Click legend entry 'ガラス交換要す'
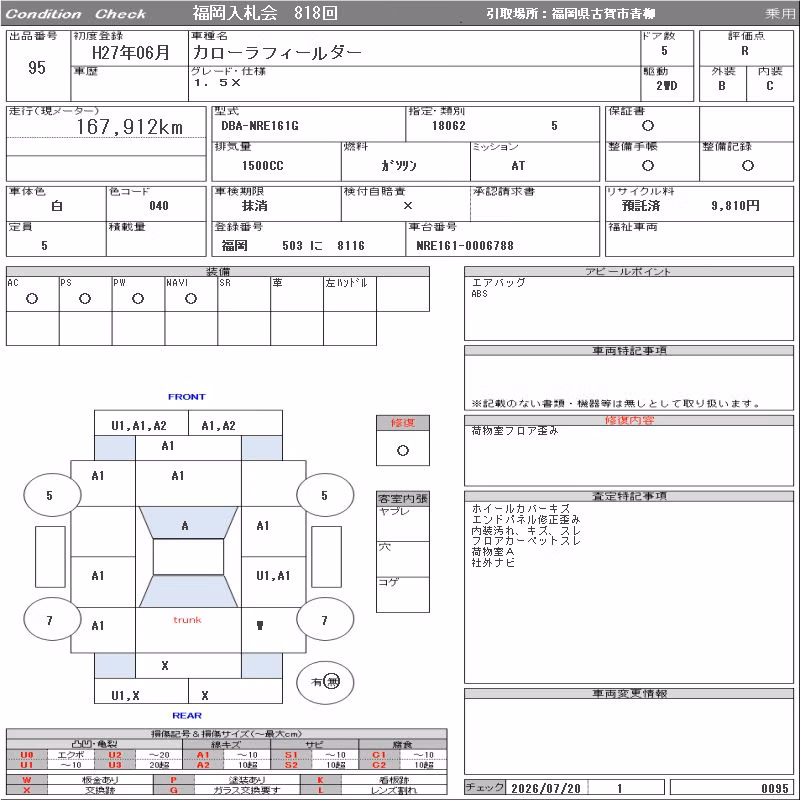 [247, 790]
